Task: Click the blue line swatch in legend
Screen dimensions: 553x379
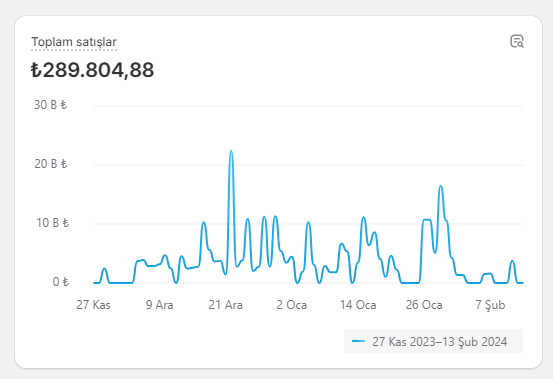Action: pos(358,341)
